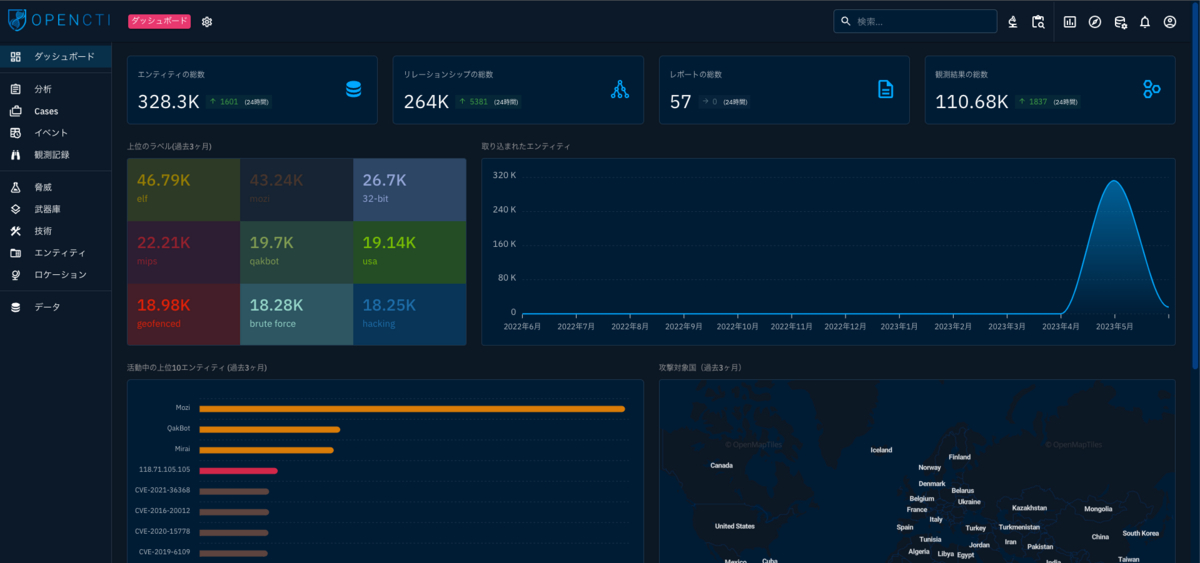Image resolution: width=1200 pixels, height=563 pixels.
Task: Select the hacking 18.25K label tile
Action: point(409,314)
